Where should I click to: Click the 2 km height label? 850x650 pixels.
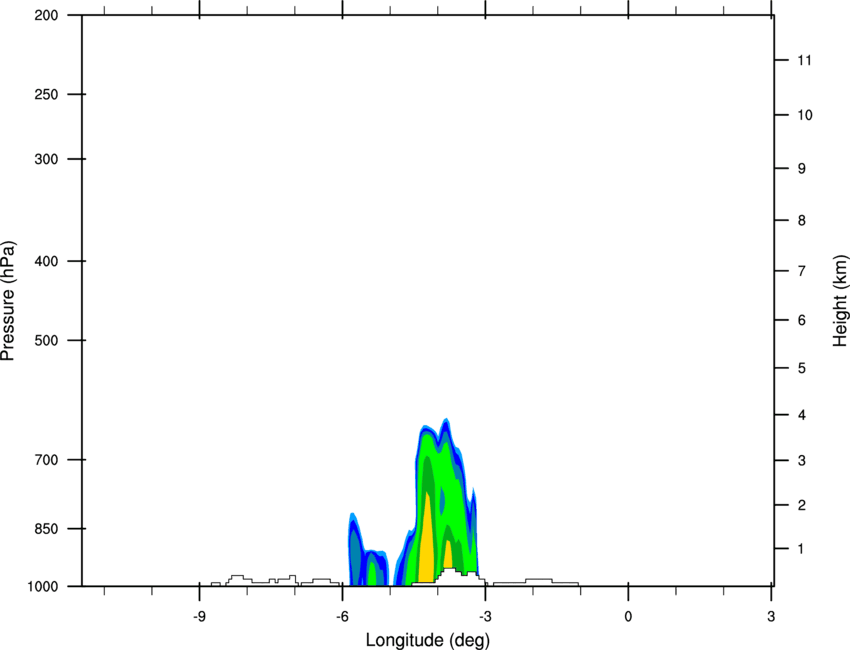coord(802,505)
